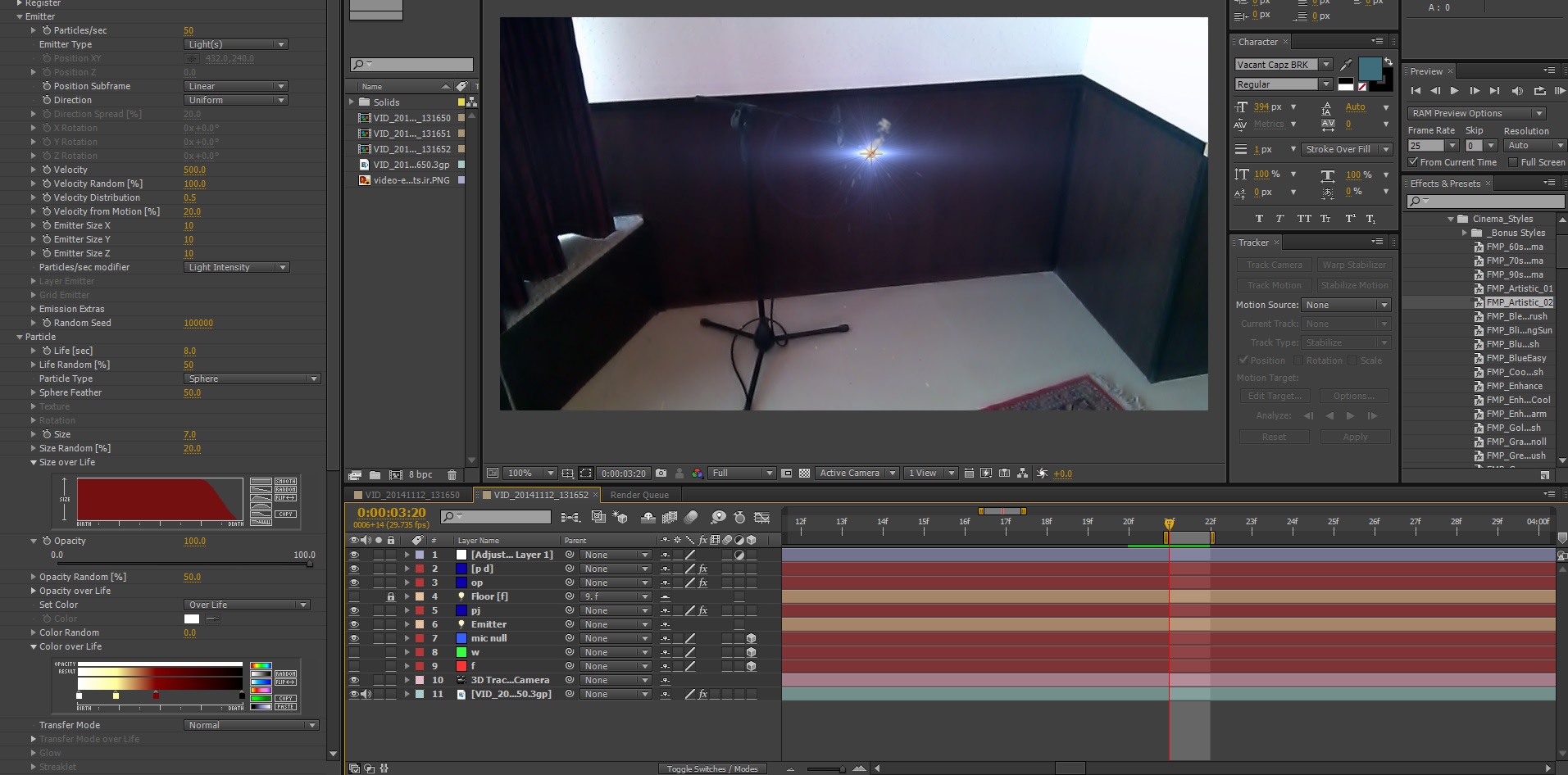This screenshot has width=1568, height=775.
Task: Pick font color with Character eyedropper
Action: coord(1346,64)
